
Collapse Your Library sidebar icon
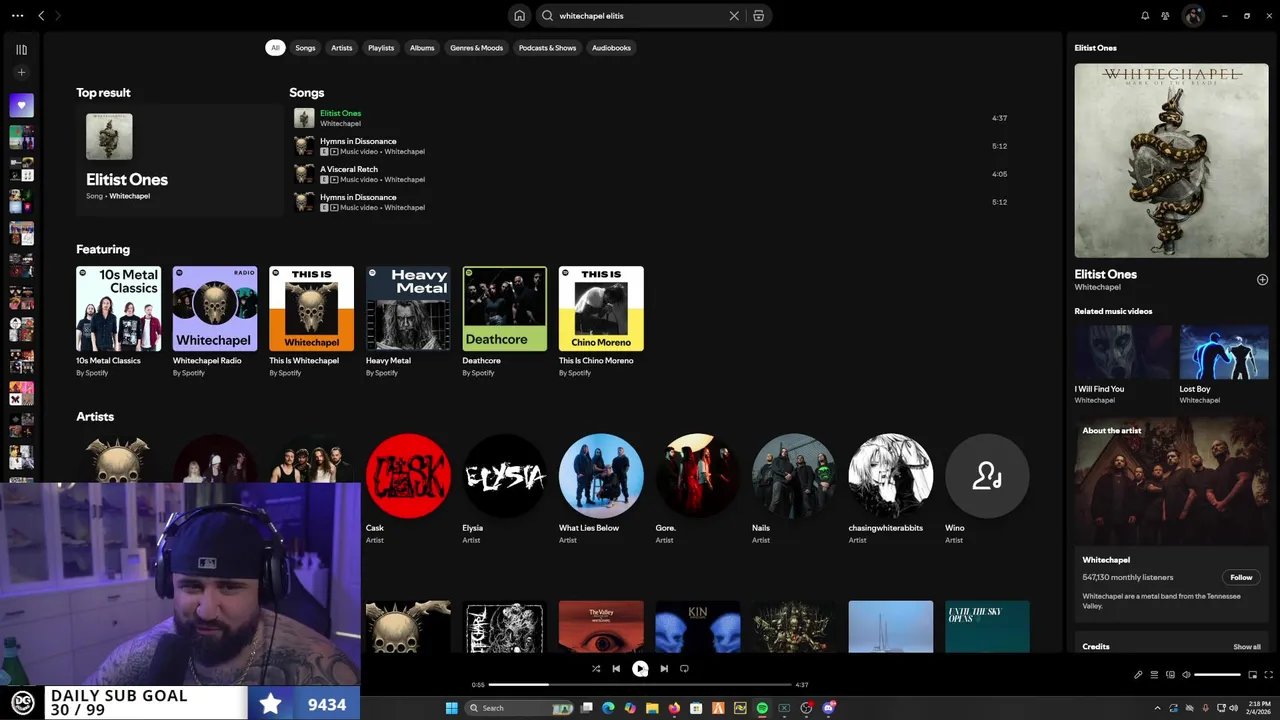click(21, 49)
